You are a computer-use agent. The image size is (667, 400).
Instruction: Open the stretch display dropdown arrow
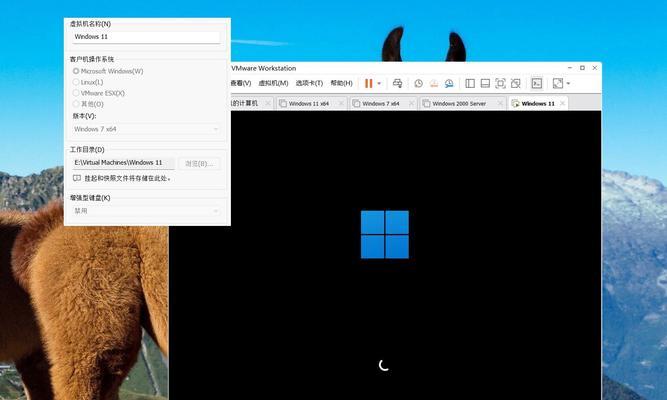[x=568, y=83]
